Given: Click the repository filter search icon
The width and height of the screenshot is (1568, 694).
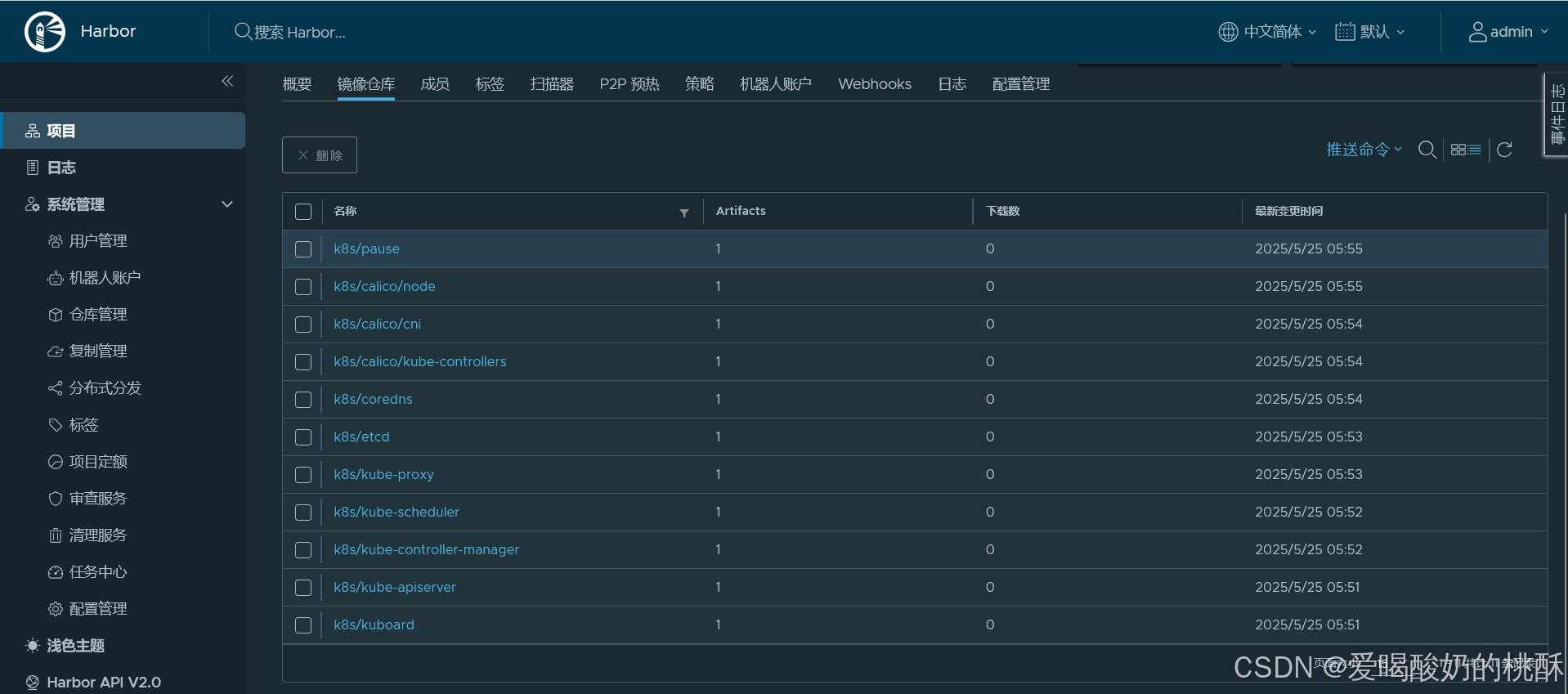Looking at the screenshot, I should pos(1427,150).
